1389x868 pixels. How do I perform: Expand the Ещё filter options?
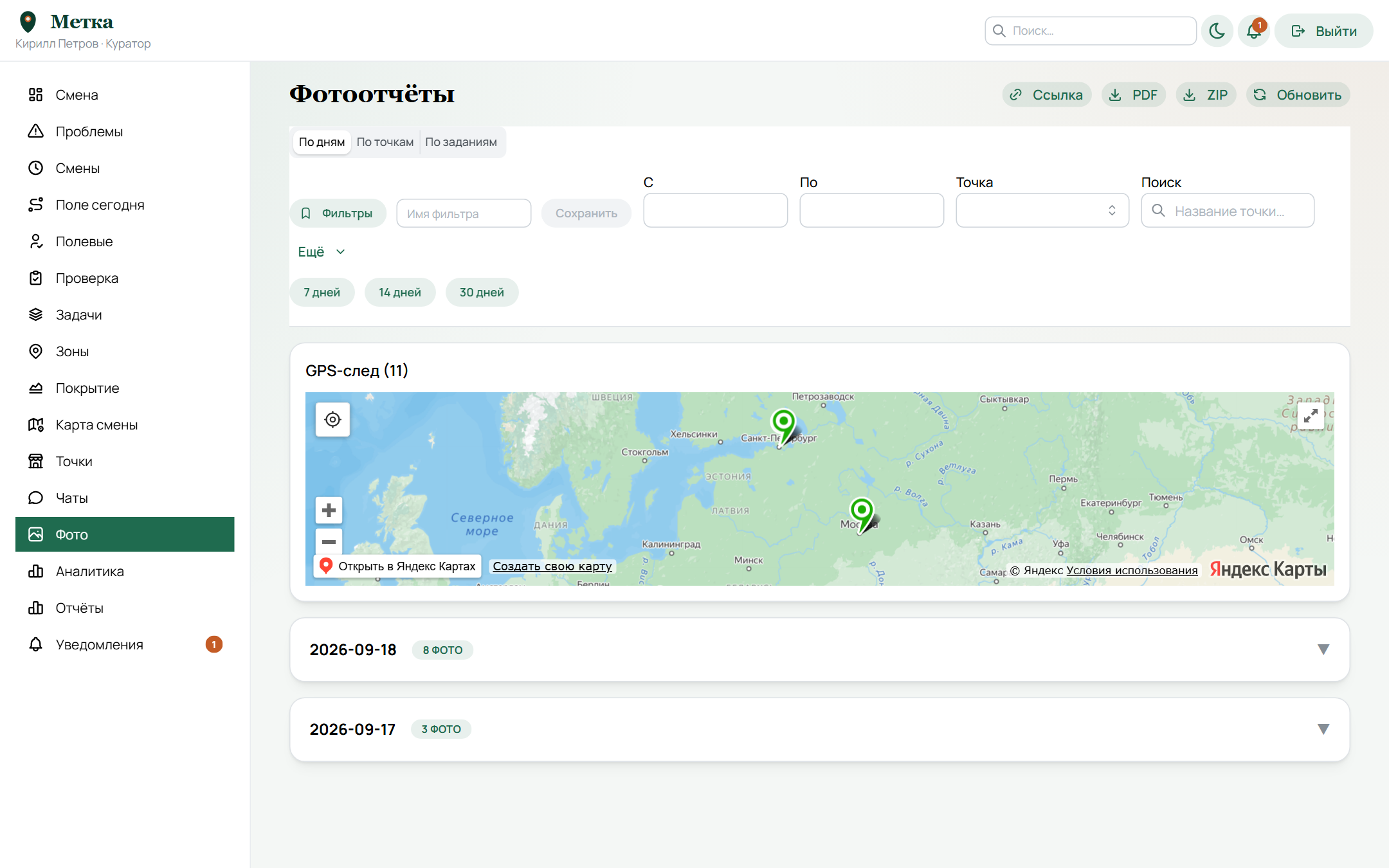[x=322, y=252]
